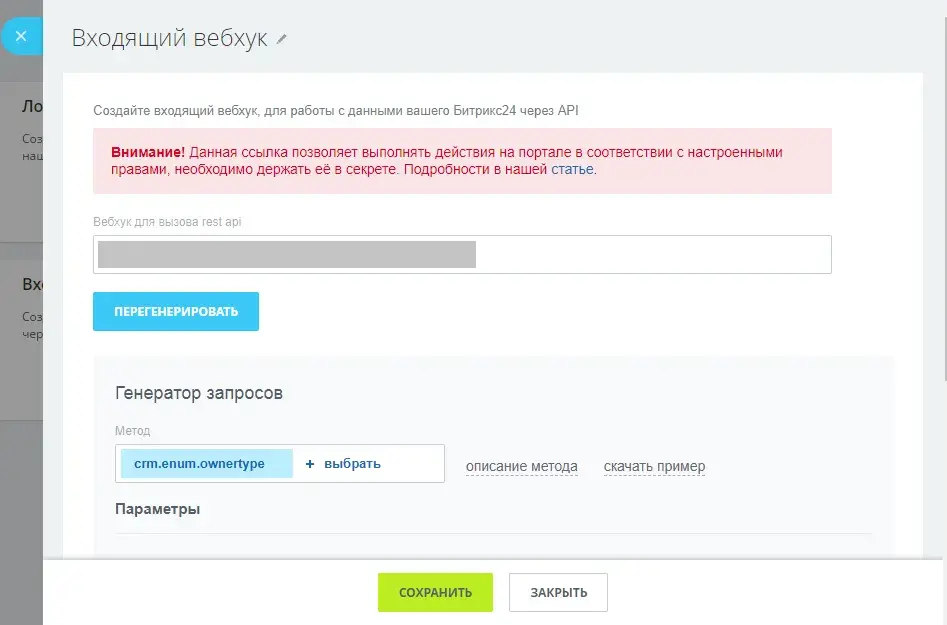Click the скачать пример link

654,466
